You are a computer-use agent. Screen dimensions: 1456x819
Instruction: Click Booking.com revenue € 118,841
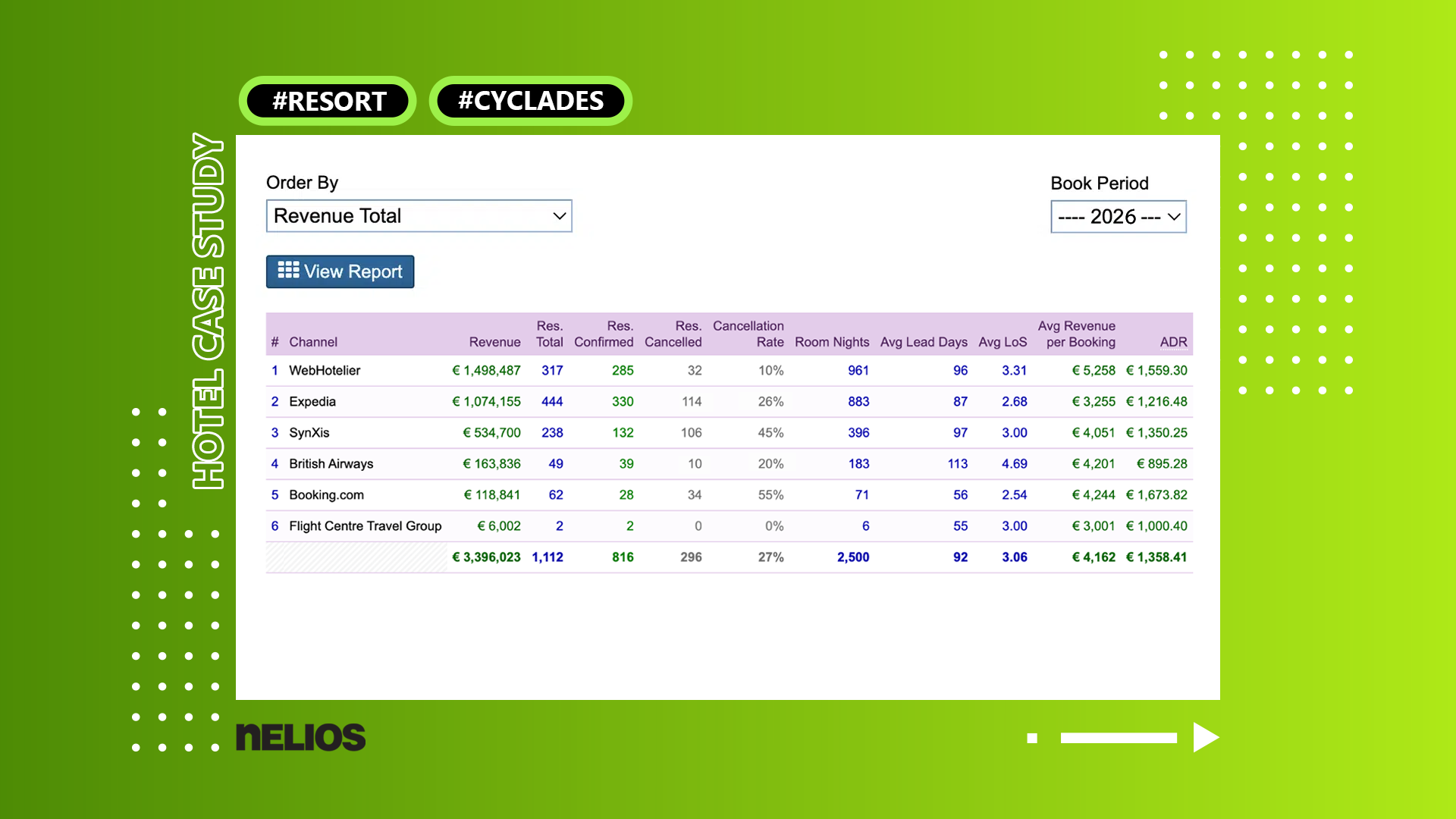pyautogui.click(x=491, y=495)
